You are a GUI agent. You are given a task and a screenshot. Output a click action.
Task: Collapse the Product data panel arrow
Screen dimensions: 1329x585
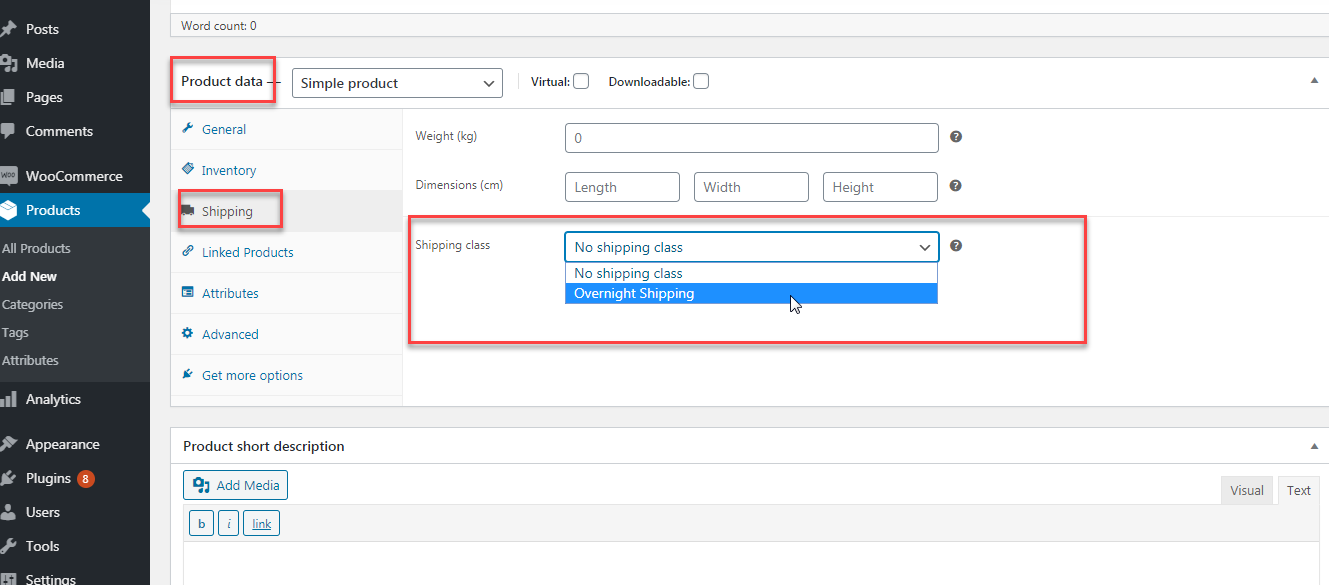(1314, 81)
